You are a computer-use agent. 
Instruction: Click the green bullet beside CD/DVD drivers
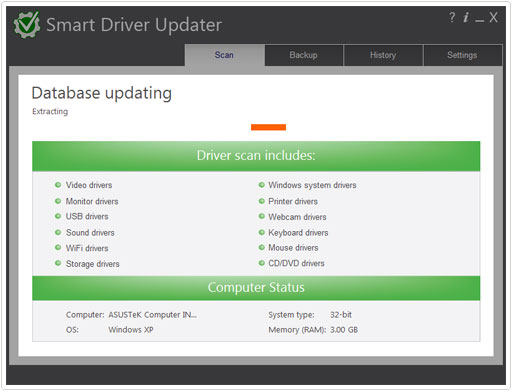262,263
